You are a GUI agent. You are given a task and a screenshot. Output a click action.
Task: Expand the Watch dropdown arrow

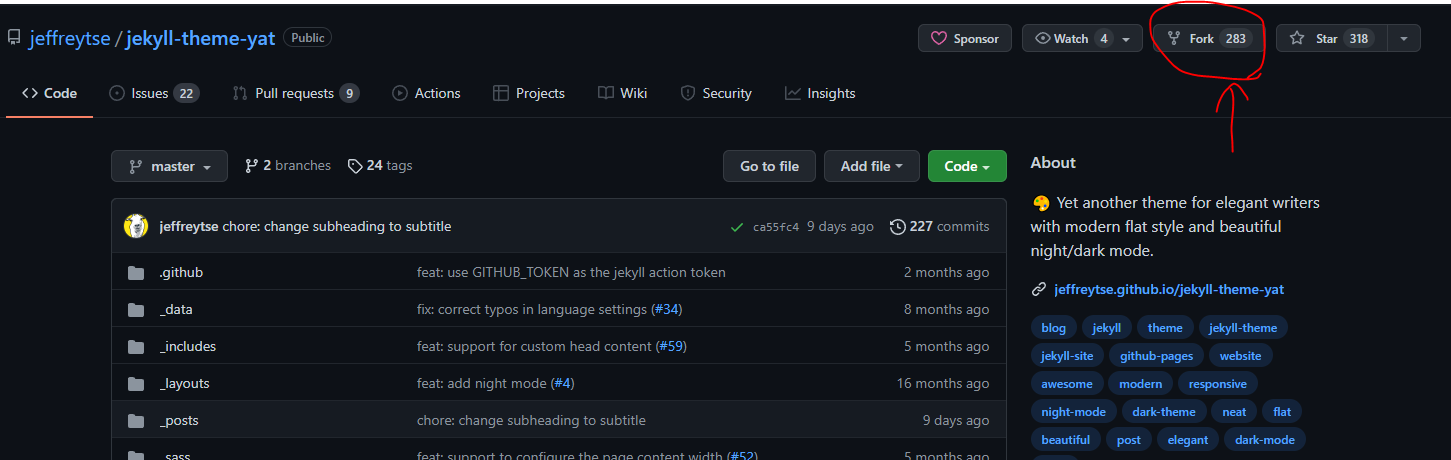point(1127,39)
